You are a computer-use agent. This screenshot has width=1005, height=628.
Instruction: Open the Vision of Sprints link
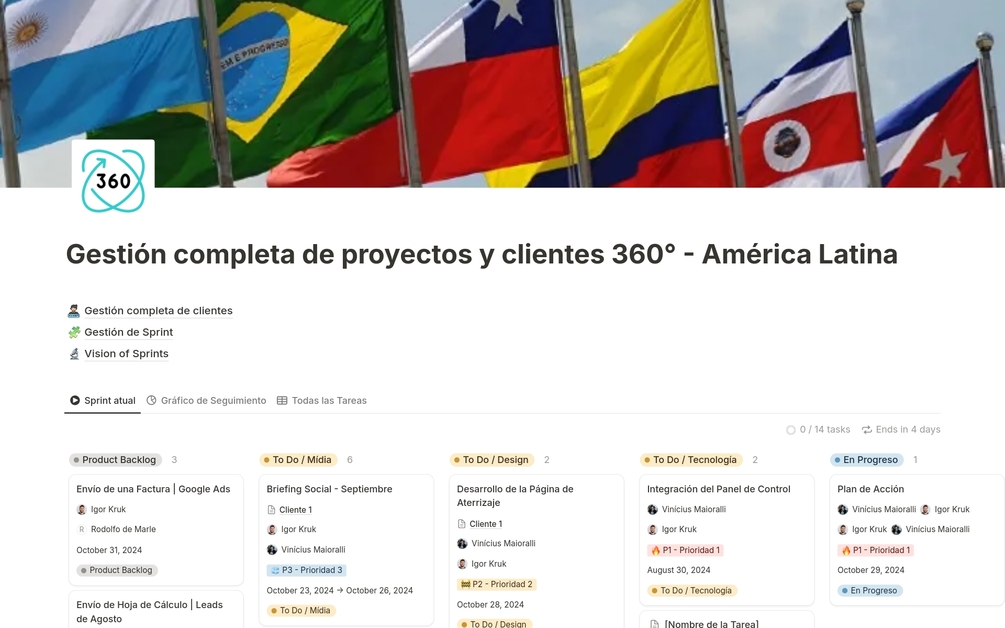[125, 354]
